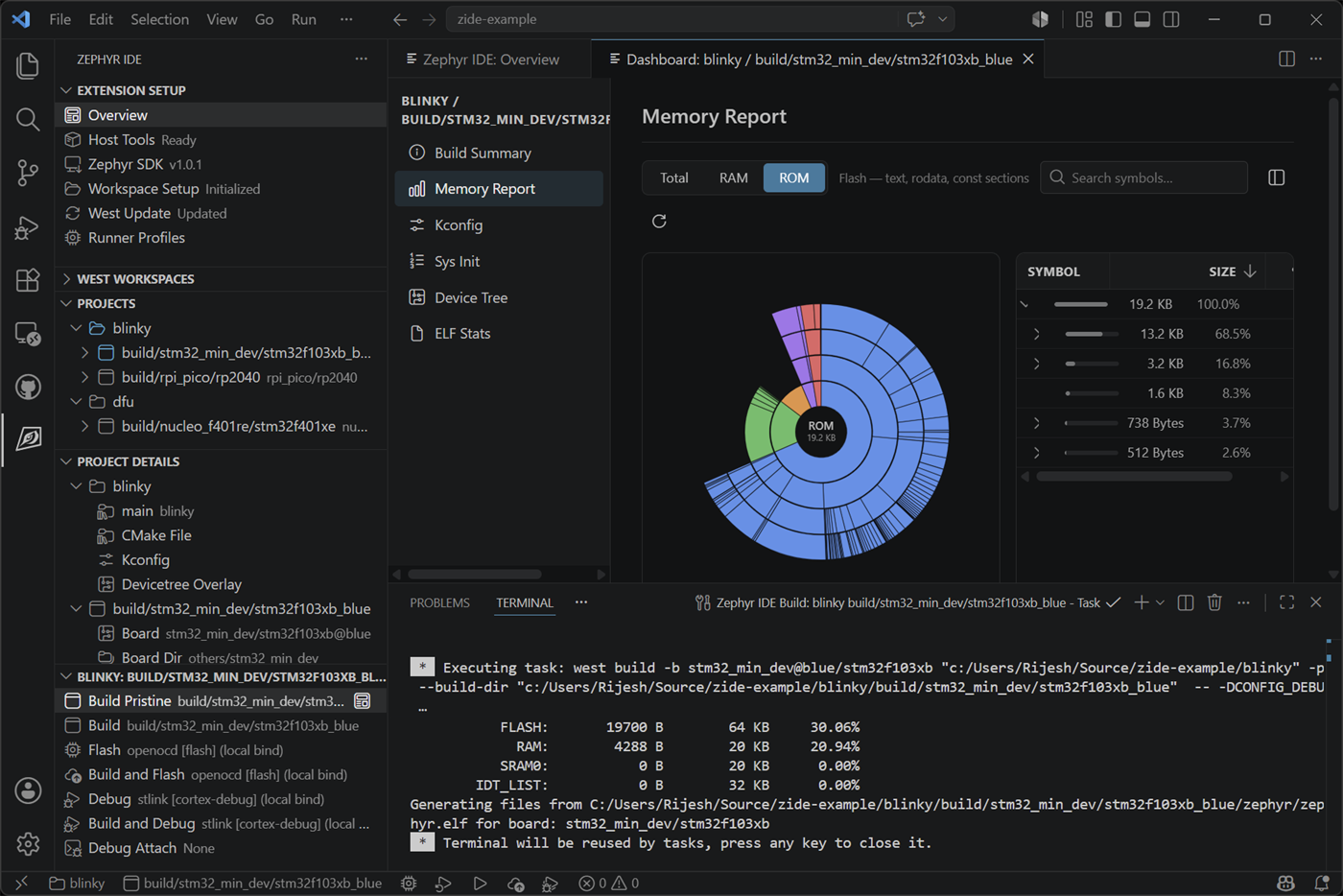Open ELF Stats dashboard page
Screen dimensions: 1343x896
click(x=499, y=333)
